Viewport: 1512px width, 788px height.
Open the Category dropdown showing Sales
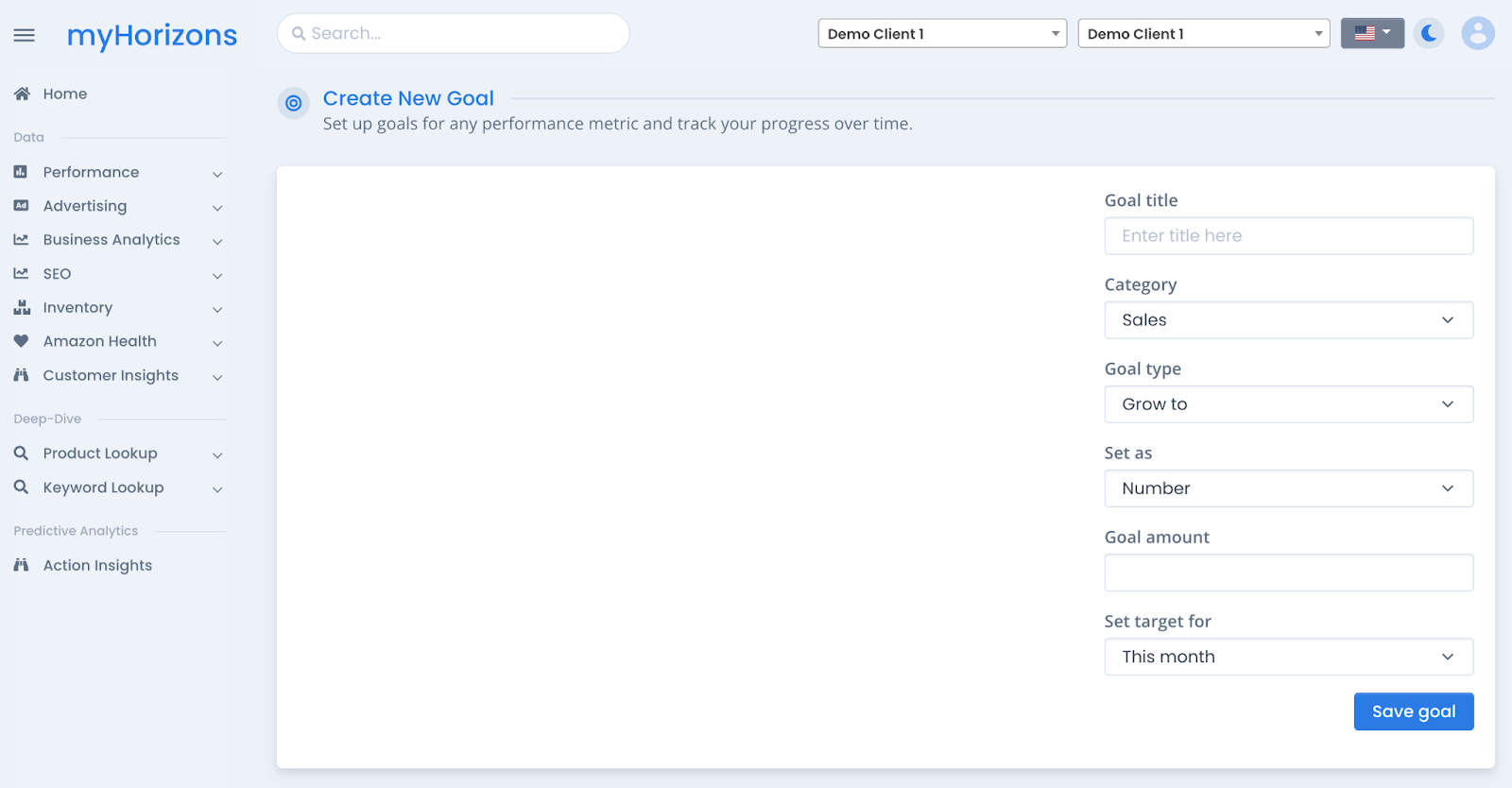coord(1289,320)
